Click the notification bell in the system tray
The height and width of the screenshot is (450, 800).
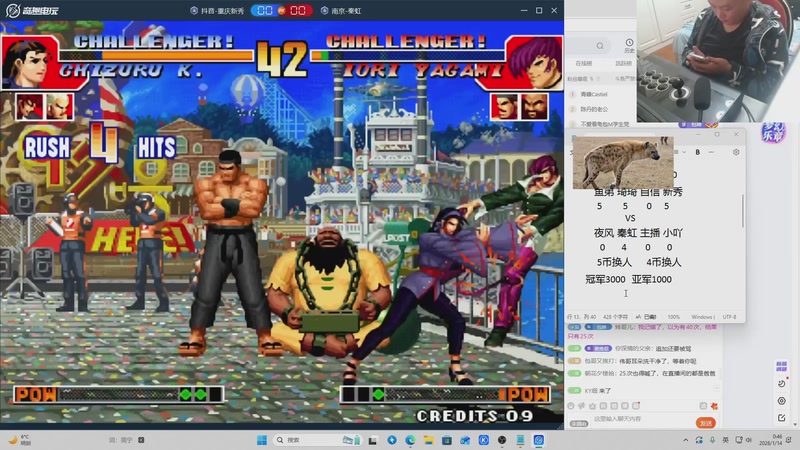[x=788, y=440]
